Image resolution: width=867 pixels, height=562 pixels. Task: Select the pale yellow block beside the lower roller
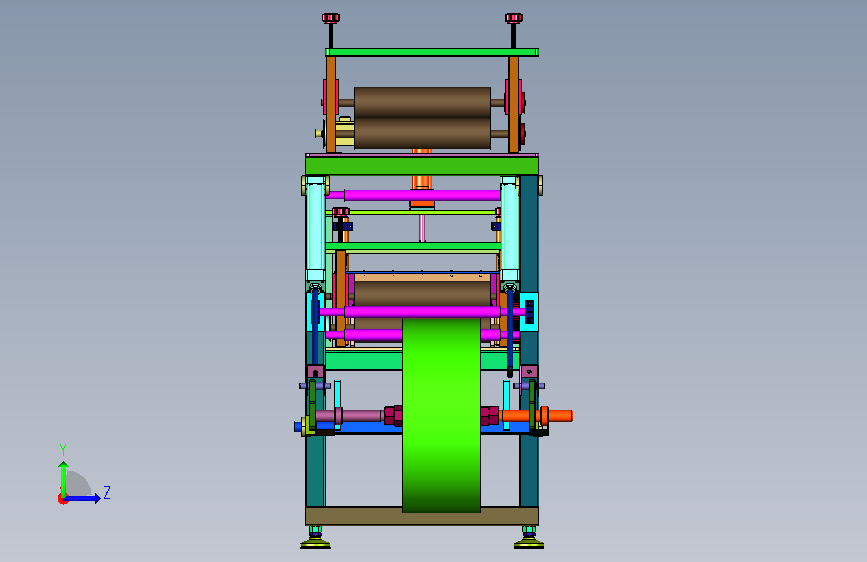(344, 133)
